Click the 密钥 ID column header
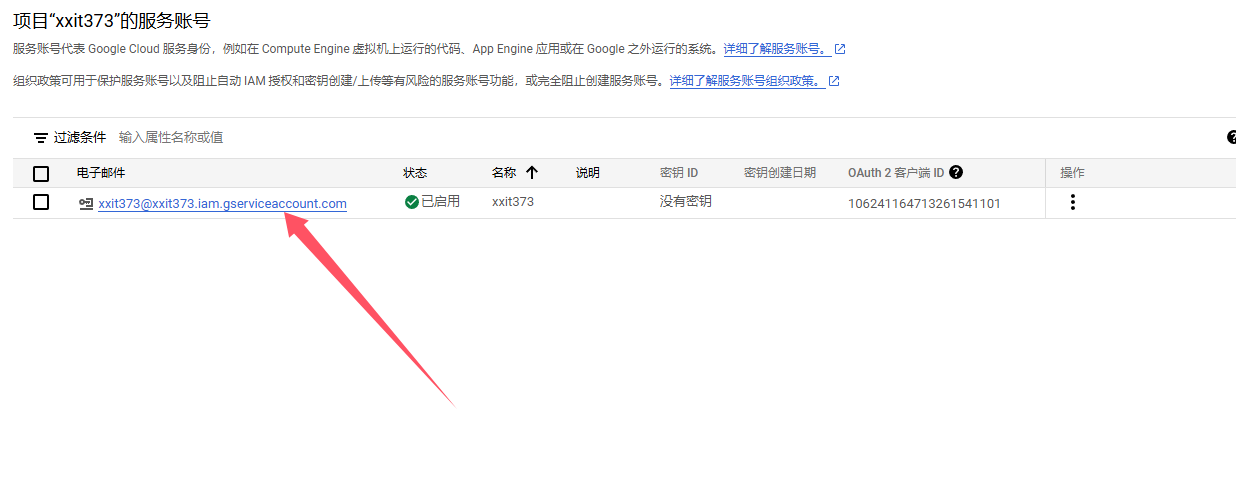 [x=679, y=173]
